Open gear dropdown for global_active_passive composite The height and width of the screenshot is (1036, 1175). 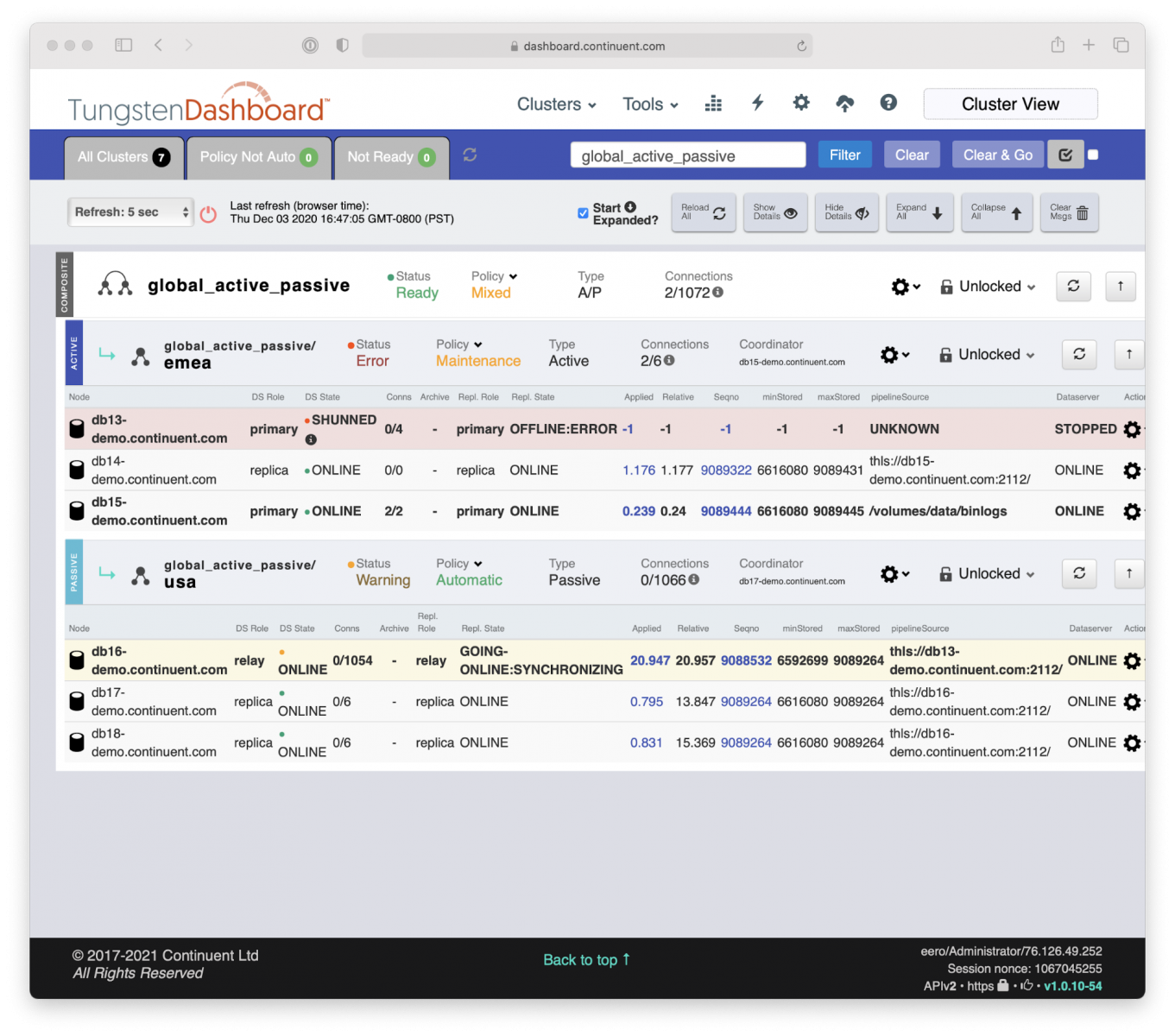pos(906,287)
